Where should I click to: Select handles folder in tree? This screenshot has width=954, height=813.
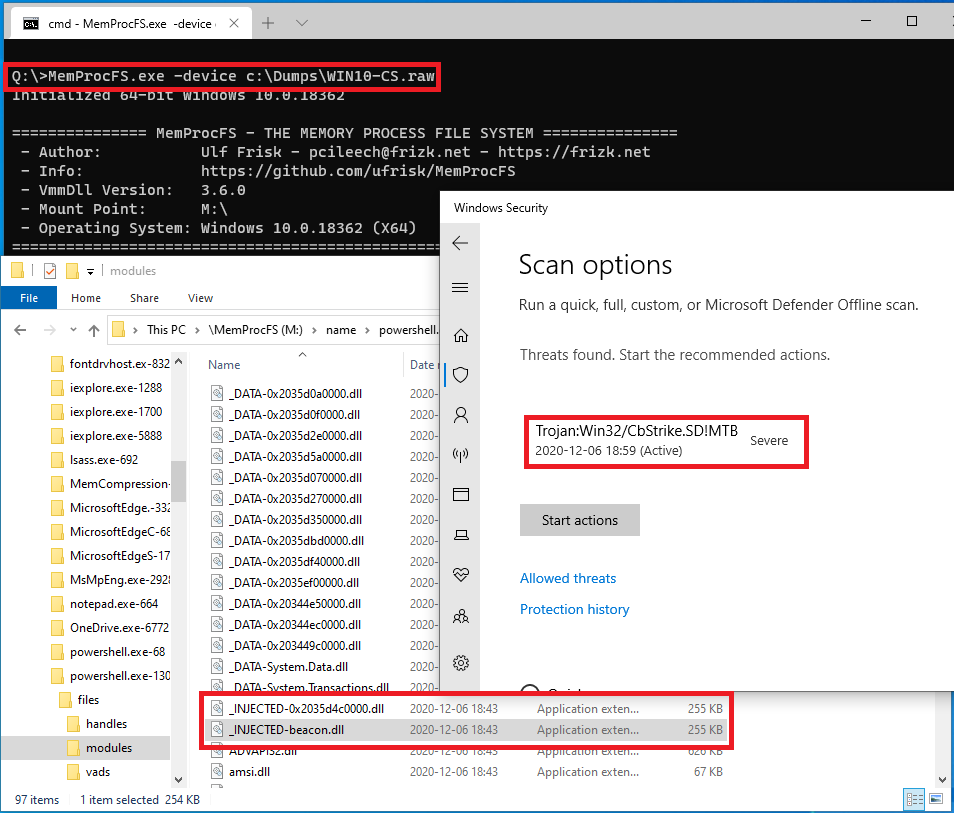coord(97,724)
